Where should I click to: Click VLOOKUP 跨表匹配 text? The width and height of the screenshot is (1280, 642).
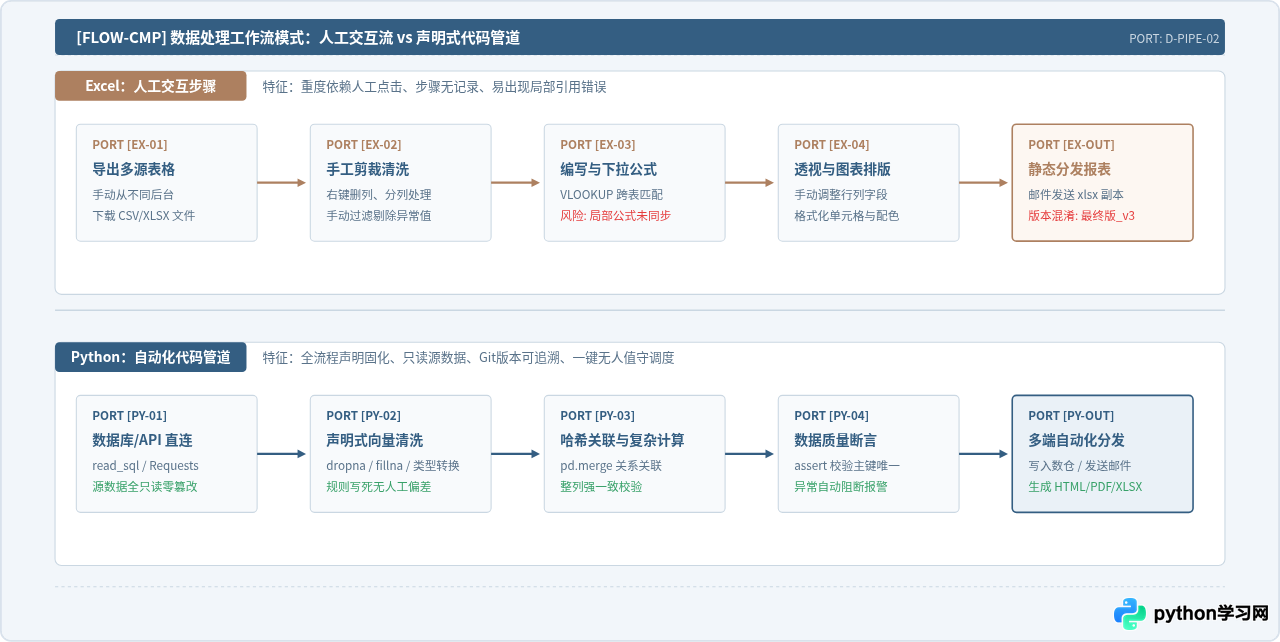pos(611,195)
